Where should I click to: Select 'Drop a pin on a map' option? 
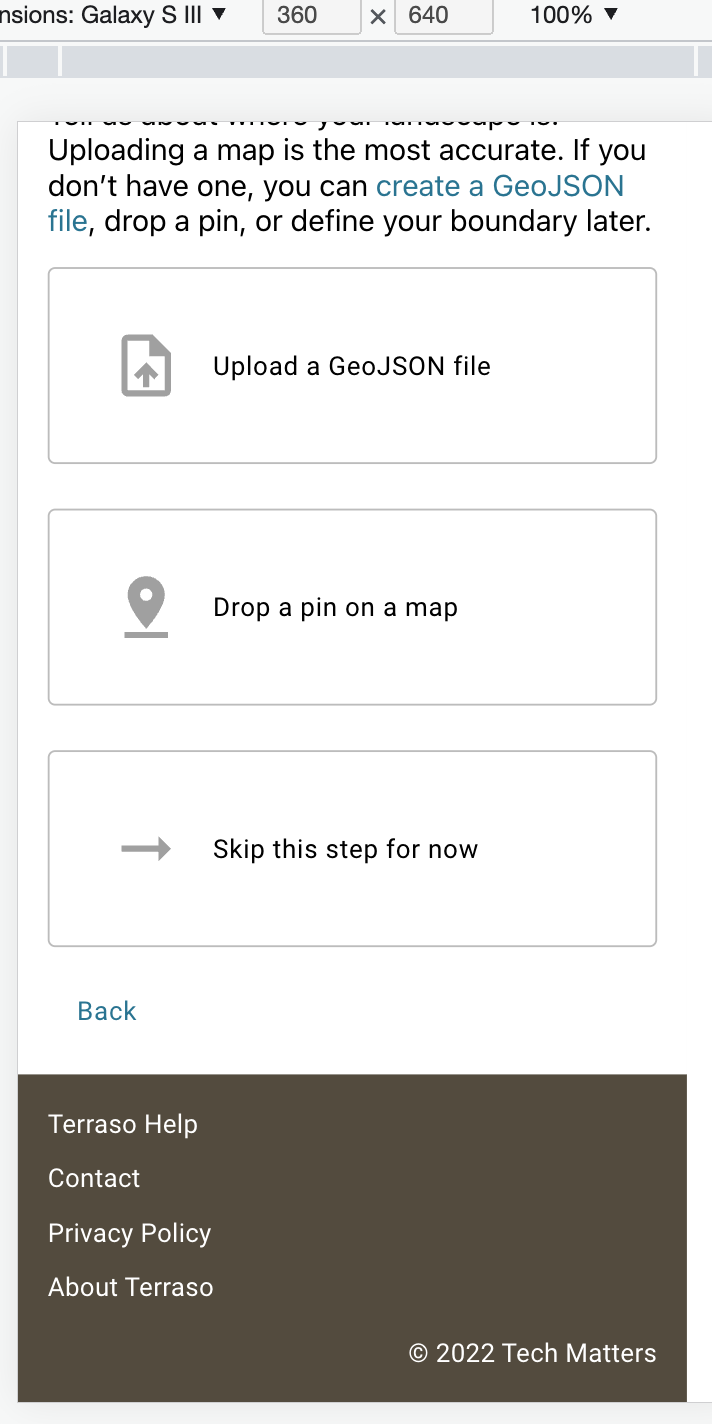(x=352, y=607)
